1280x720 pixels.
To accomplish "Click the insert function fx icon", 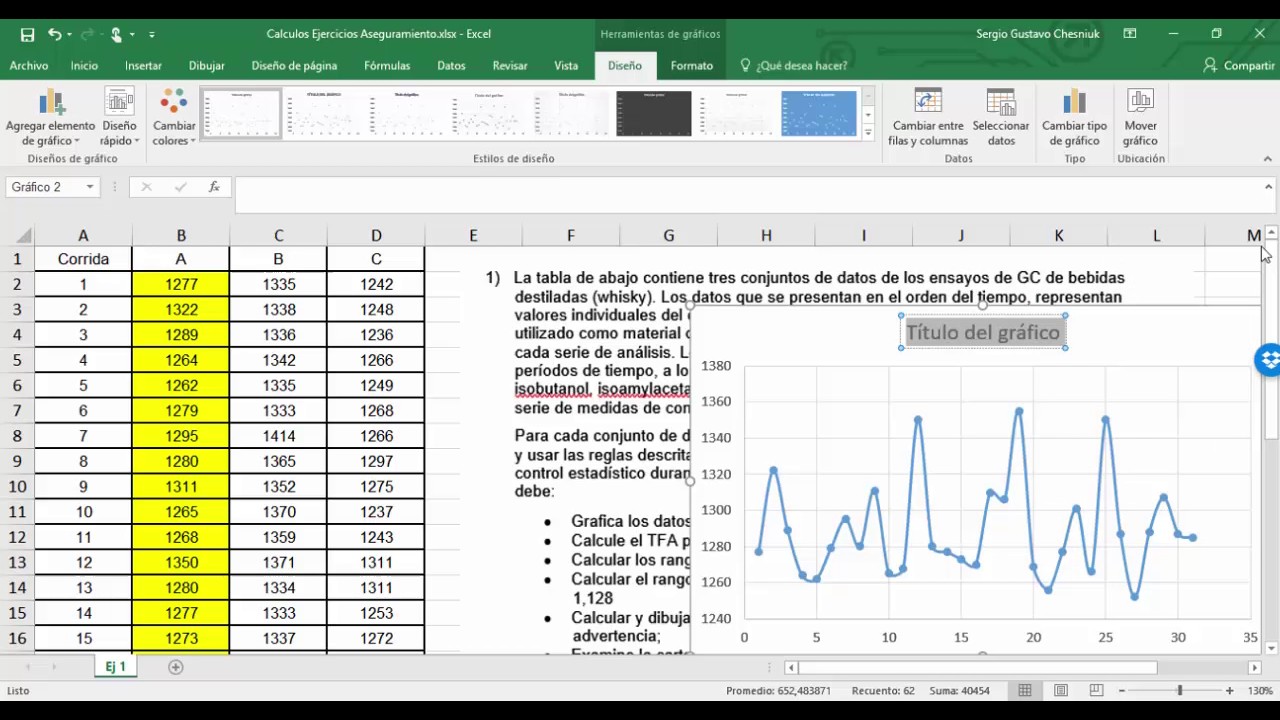I will tap(214, 187).
